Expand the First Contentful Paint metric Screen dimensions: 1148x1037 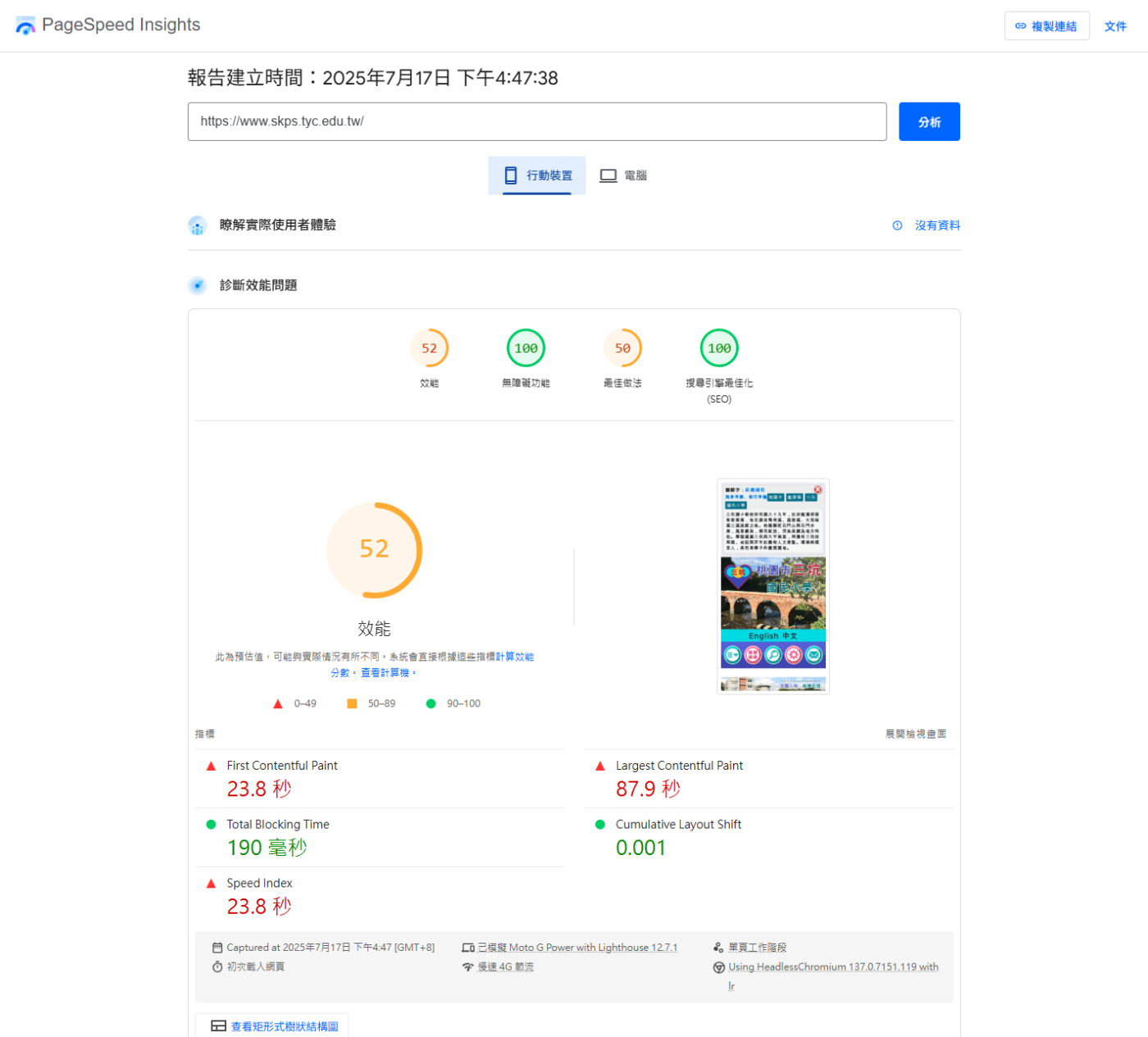click(282, 766)
